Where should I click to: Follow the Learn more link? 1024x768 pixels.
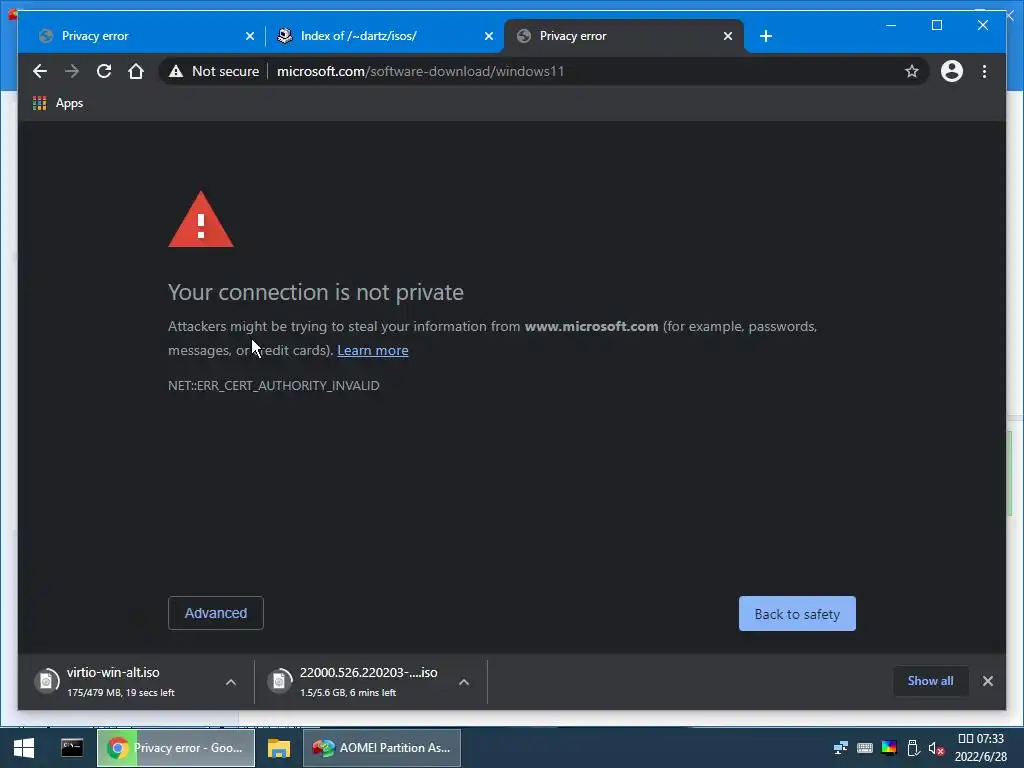click(x=372, y=351)
